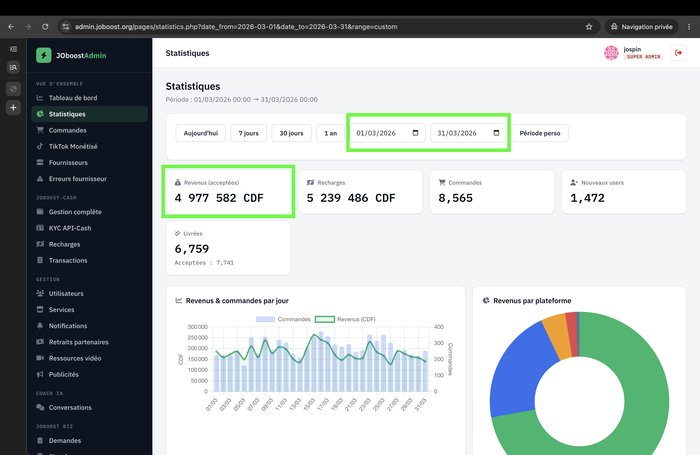Screen dimensions: 700x455
Task: Click the JOboostAdmin lightning logo
Action: point(44,55)
